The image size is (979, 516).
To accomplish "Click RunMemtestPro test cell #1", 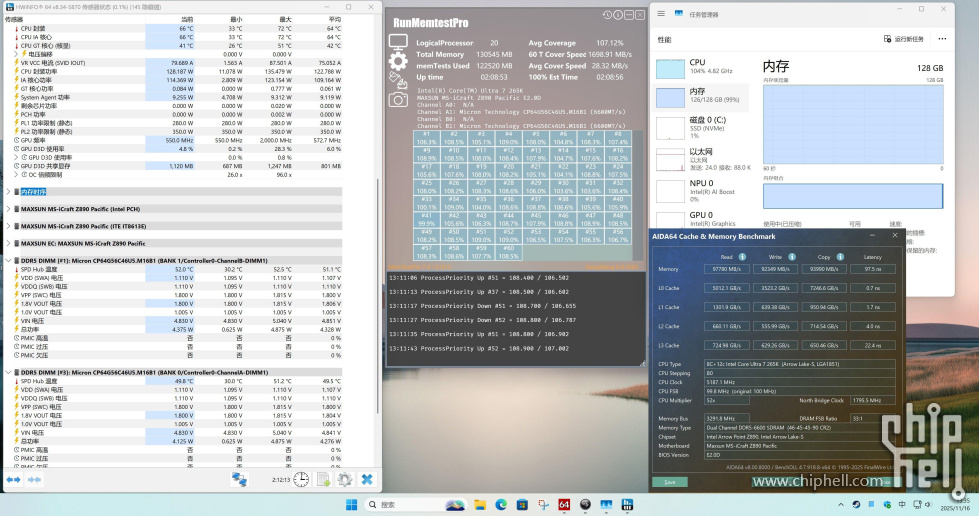I will pos(426,138).
